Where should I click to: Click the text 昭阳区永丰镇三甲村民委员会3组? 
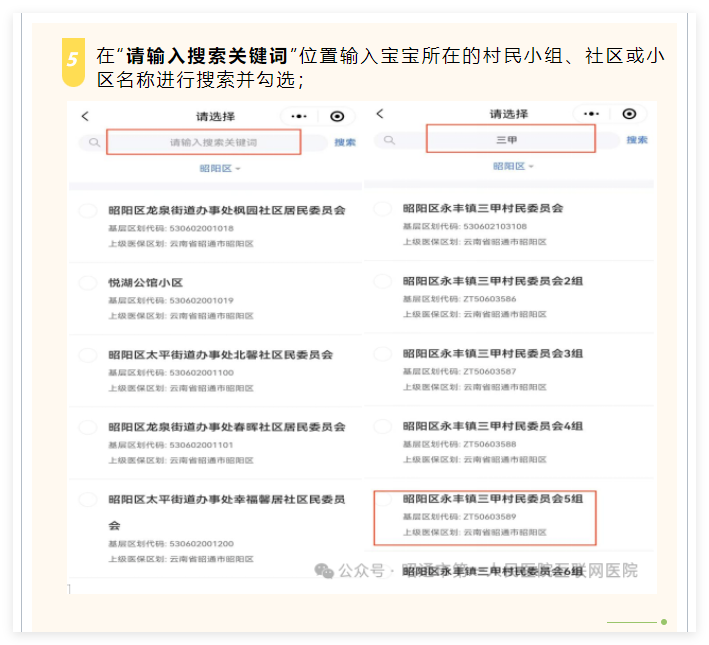[x=493, y=354]
